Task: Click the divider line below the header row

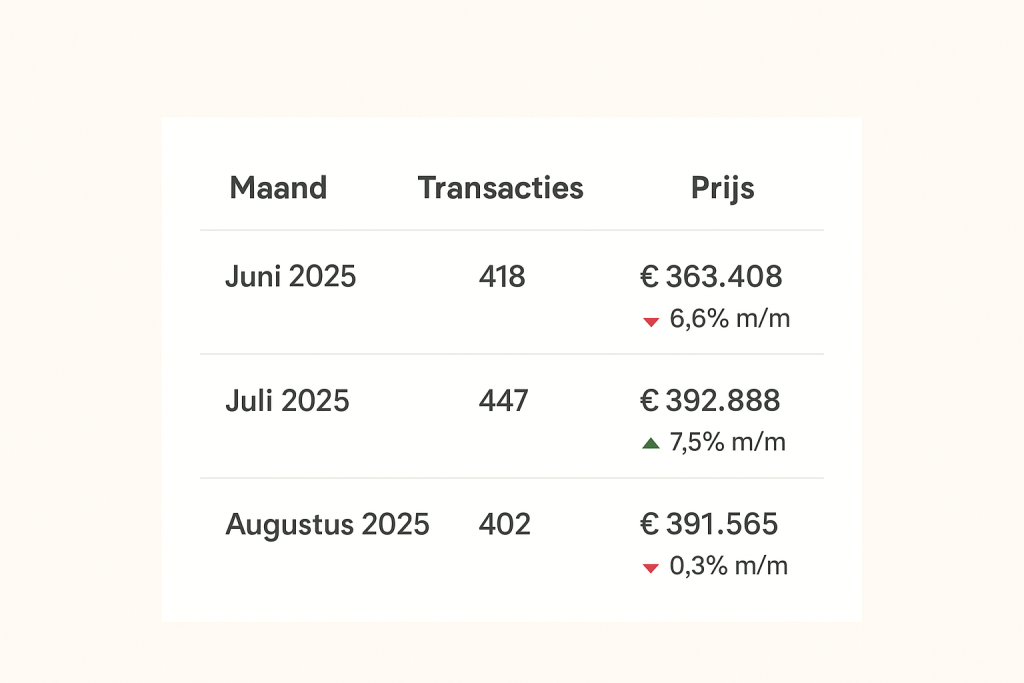Action: (x=512, y=230)
